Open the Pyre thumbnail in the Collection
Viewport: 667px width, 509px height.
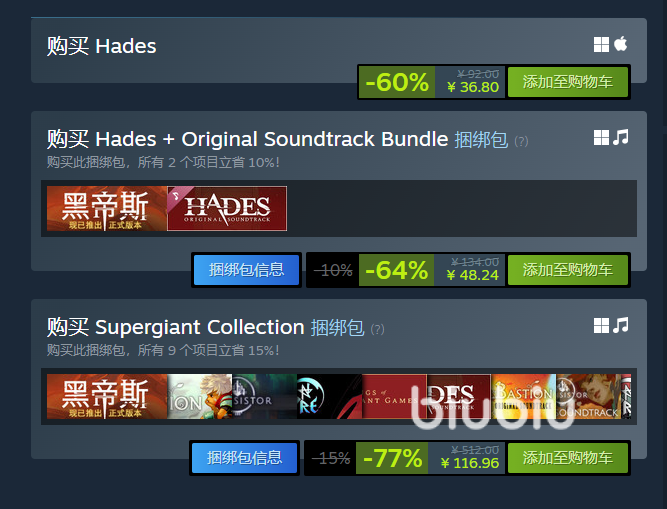point(329,396)
